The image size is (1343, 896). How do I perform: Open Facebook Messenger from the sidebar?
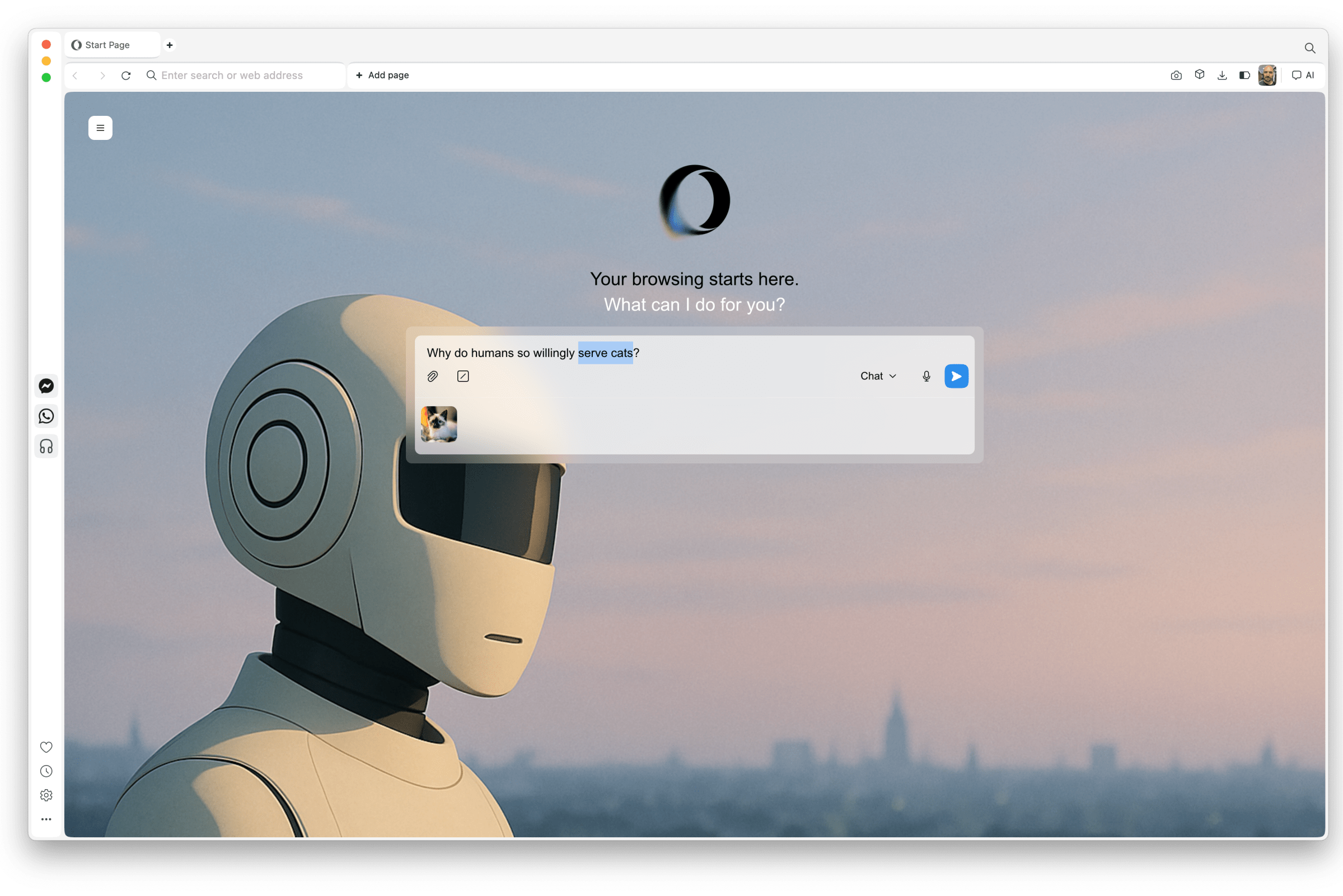click(x=46, y=386)
